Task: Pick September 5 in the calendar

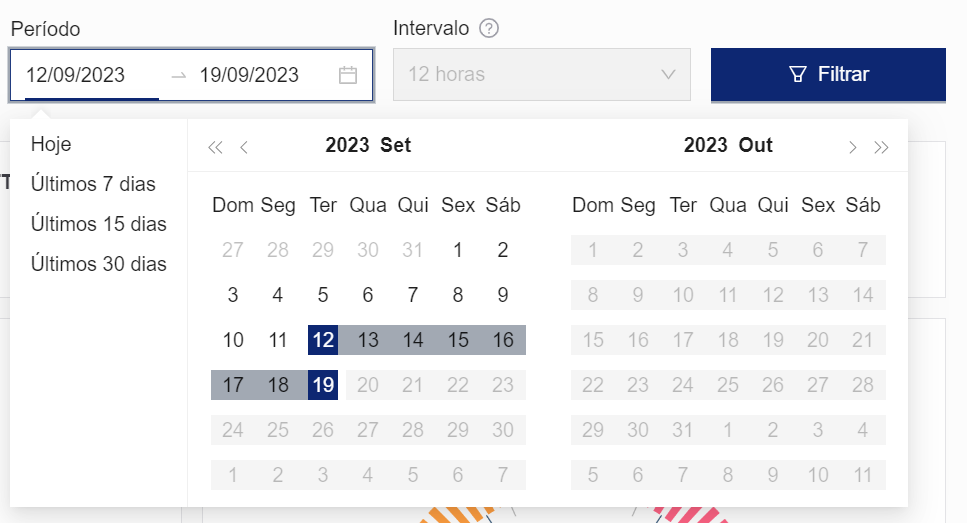Action: [323, 295]
